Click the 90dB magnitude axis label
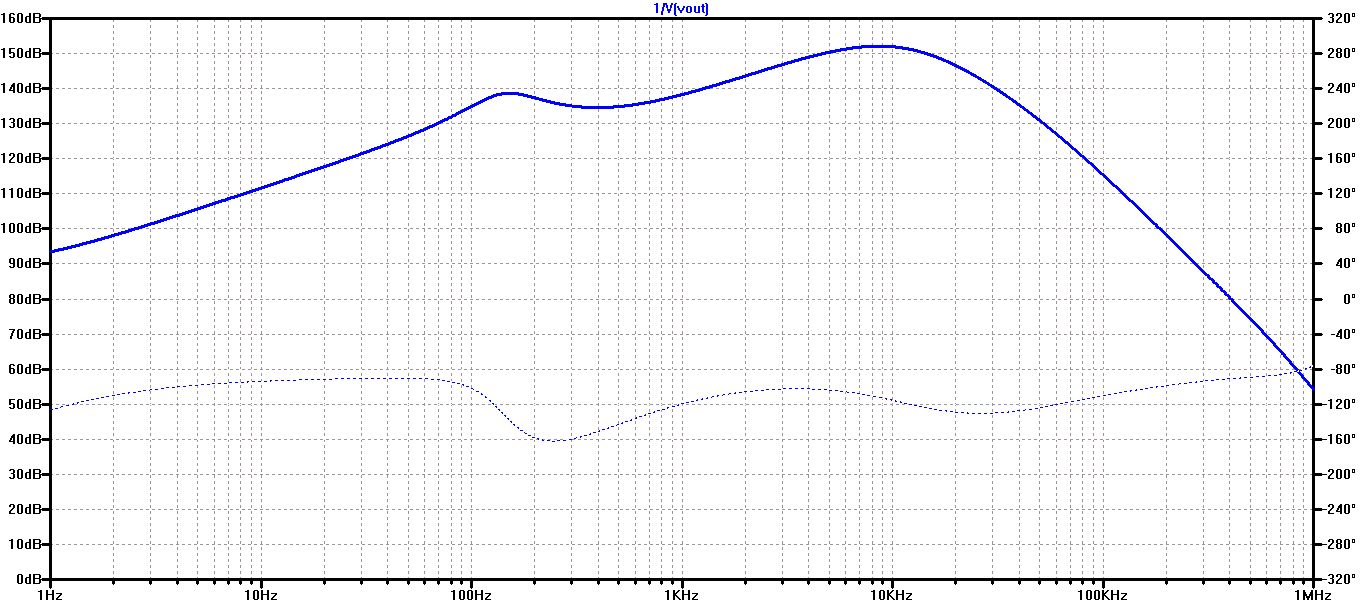The height and width of the screenshot is (605, 1362). click(24, 263)
